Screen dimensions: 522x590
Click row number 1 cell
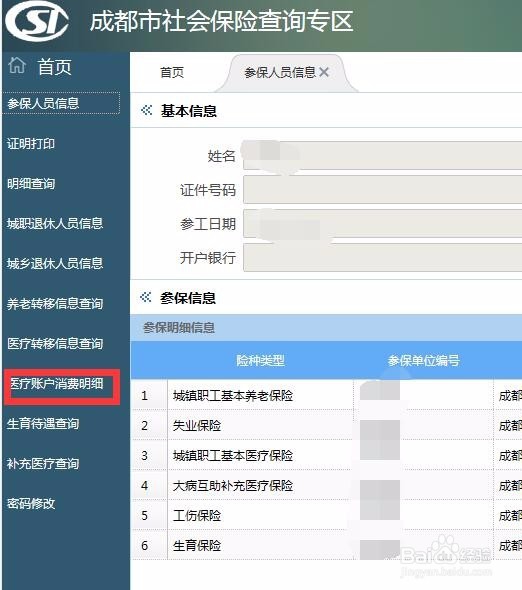coord(149,395)
